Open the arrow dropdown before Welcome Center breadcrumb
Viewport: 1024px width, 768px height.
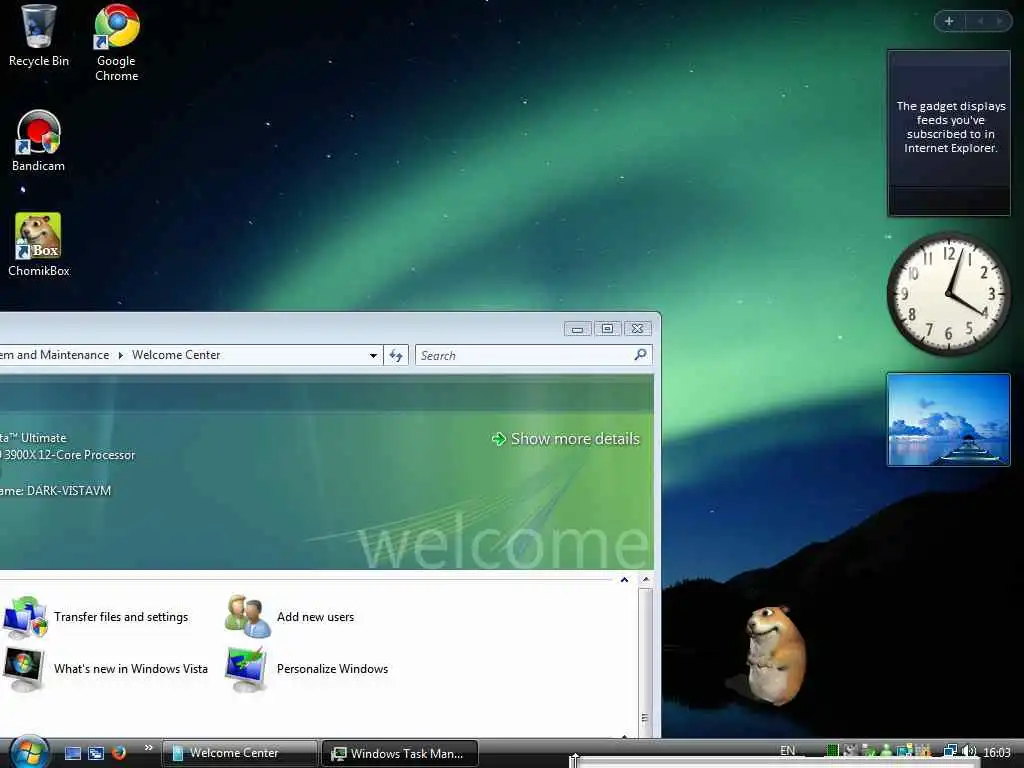pos(120,355)
